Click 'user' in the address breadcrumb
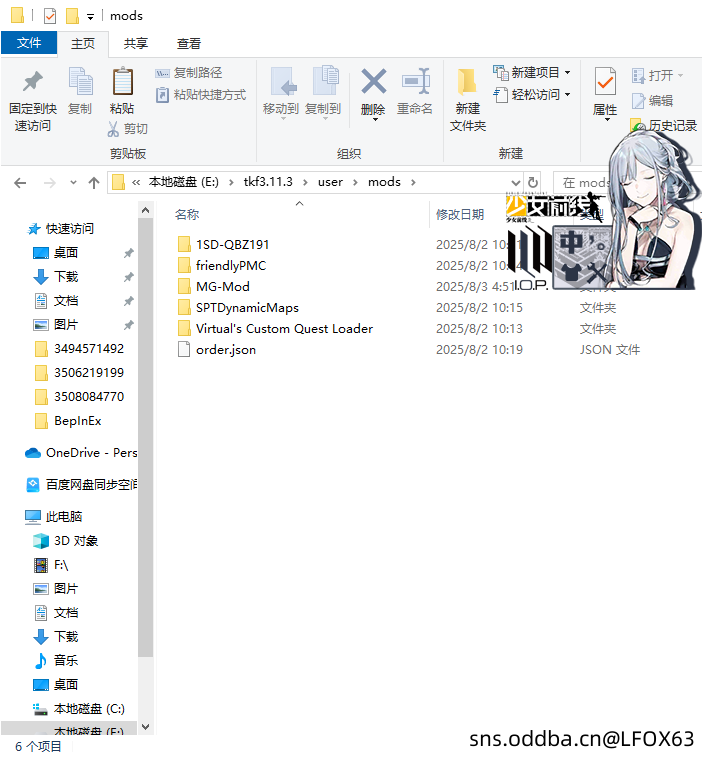The width and height of the screenshot is (702, 759). click(330, 182)
